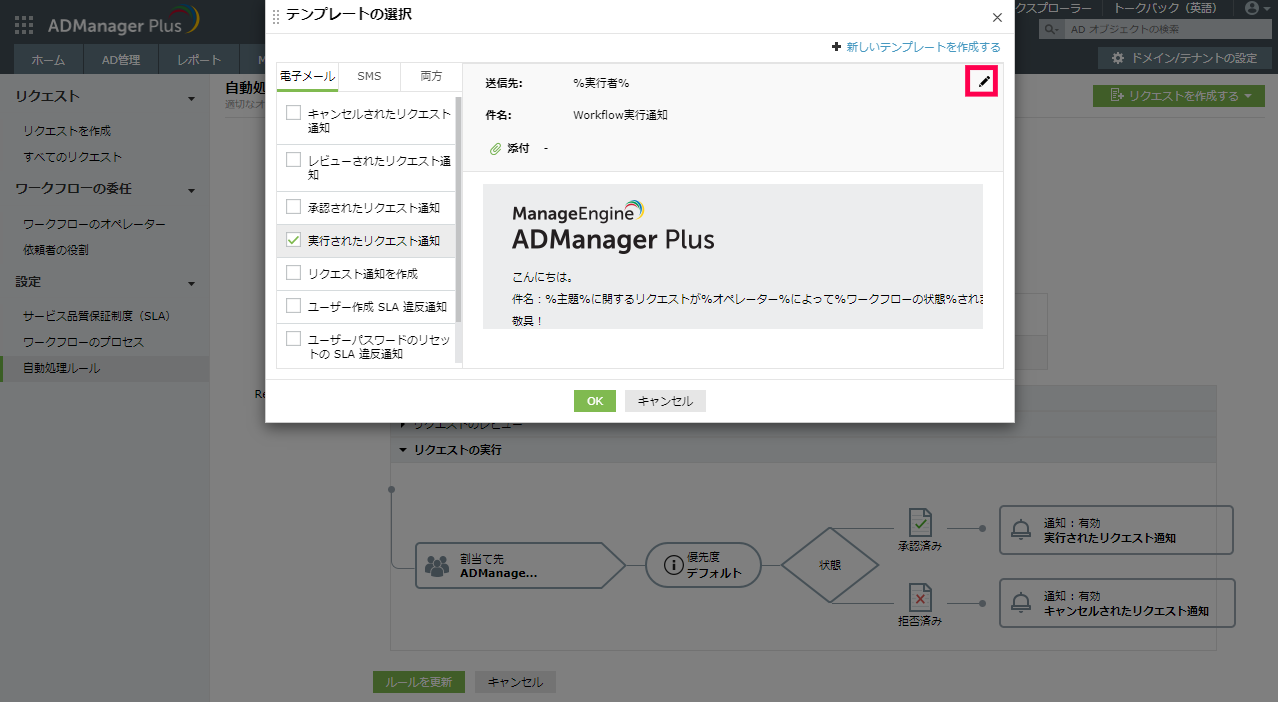Screen dimensions: 1278x702
Task: Open the レポート menu tab
Action: point(199,59)
